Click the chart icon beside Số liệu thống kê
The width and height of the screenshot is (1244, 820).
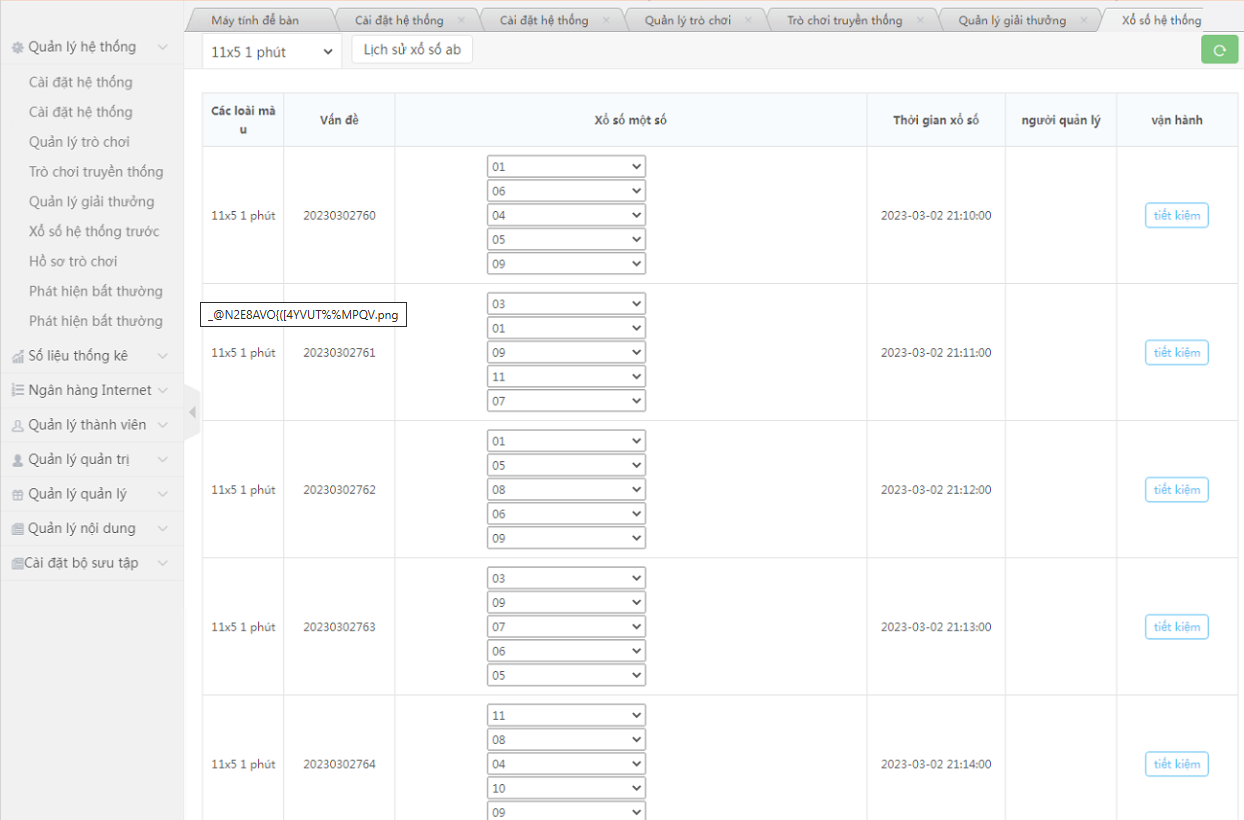click(17, 357)
